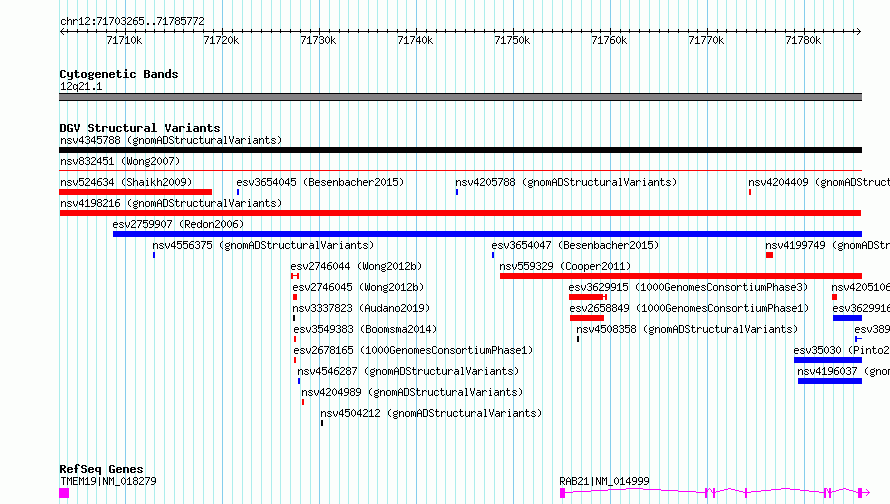
Task: Click the esv35030 blue variant bar
Action: tap(828, 360)
